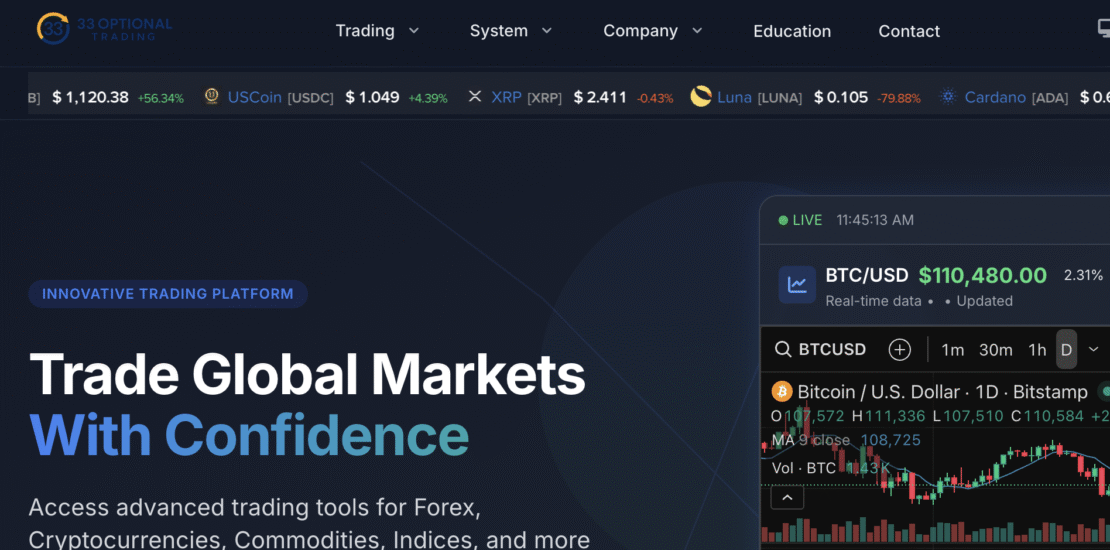The width and height of the screenshot is (1110, 550).
Task: Click the Real-time data label
Action: pyautogui.click(x=874, y=301)
